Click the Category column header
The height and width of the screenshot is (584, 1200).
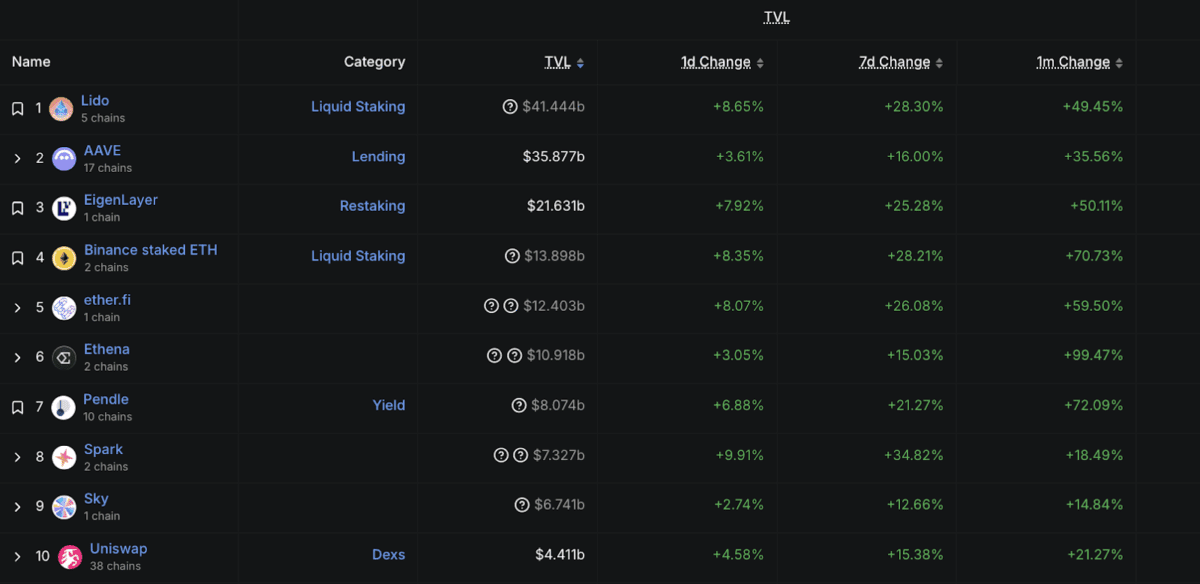[x=374, y=62]
